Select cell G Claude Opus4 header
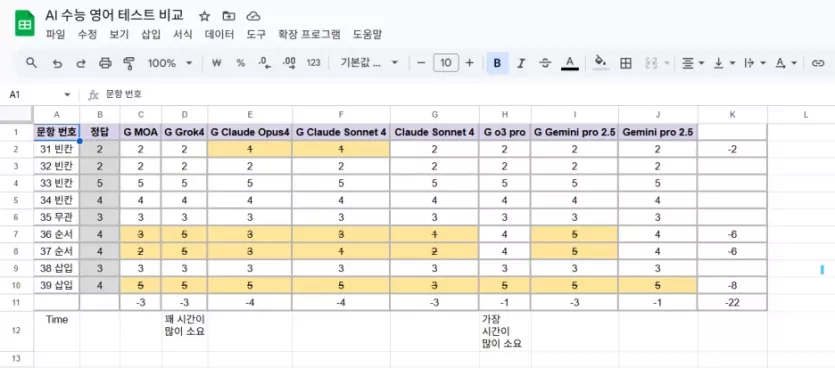Screen dimensions: 835x368 tap(250, 132)
